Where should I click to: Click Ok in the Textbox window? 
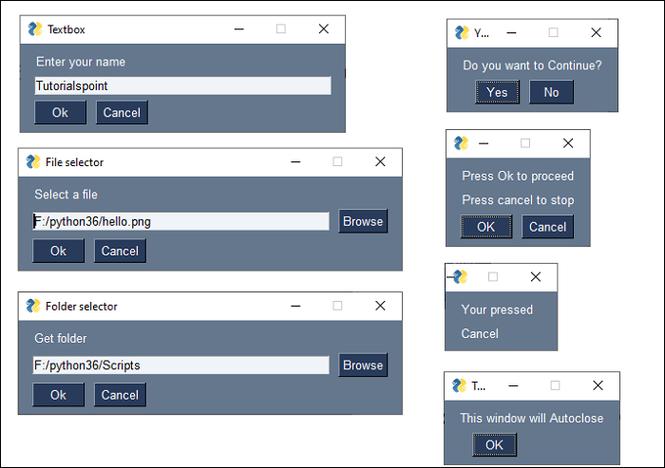point(60,112)
